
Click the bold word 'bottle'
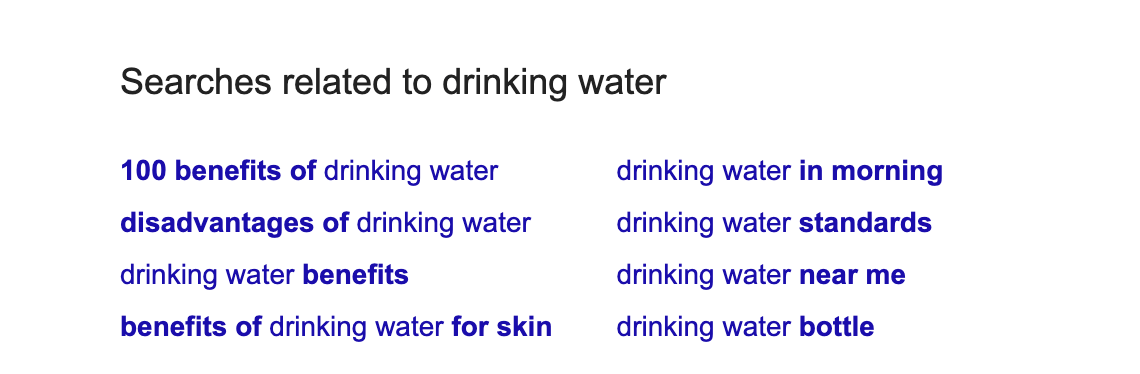tap(837, 327)
